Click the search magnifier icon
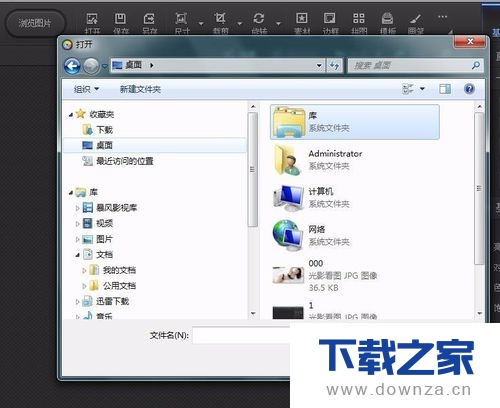The width and height of the screenshot is (500, 408). pos(476,65)
